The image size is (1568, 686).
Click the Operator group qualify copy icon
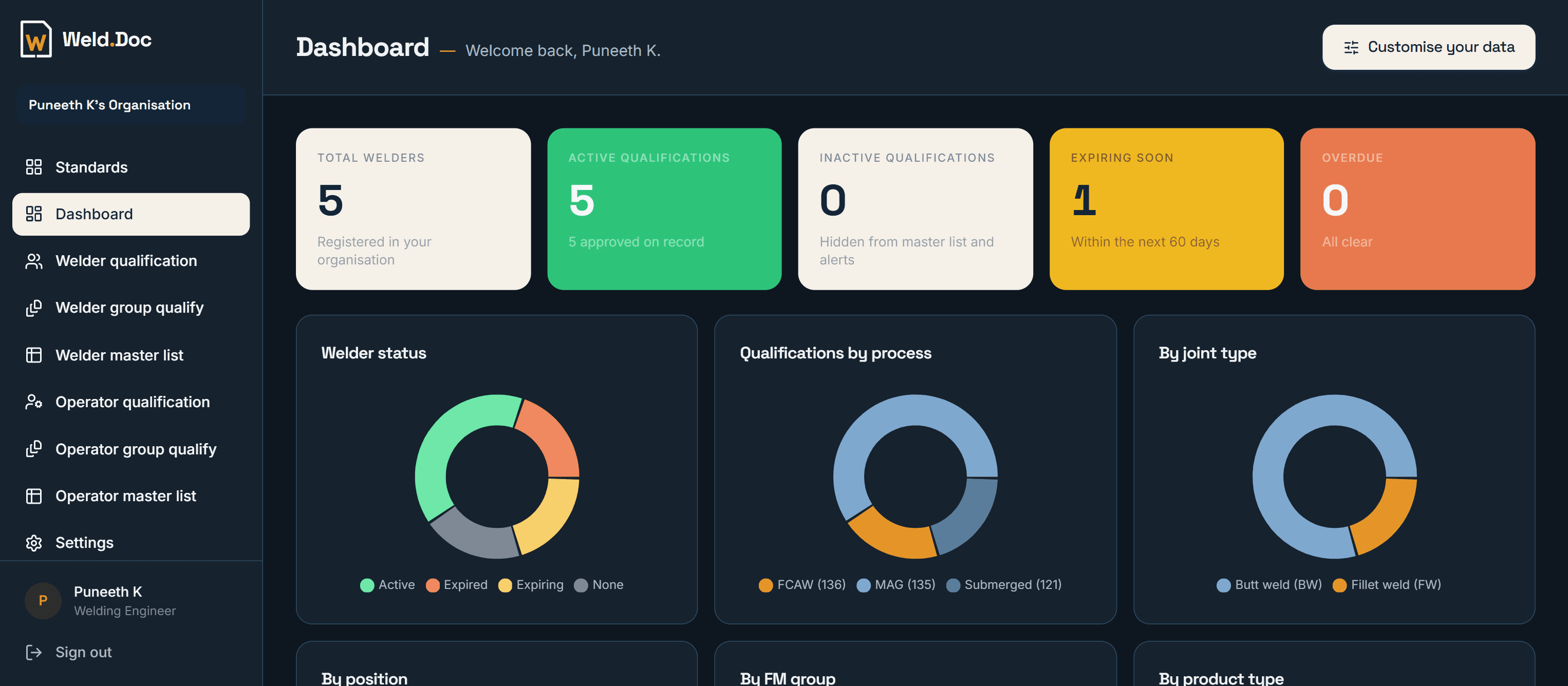click(34, 449)
